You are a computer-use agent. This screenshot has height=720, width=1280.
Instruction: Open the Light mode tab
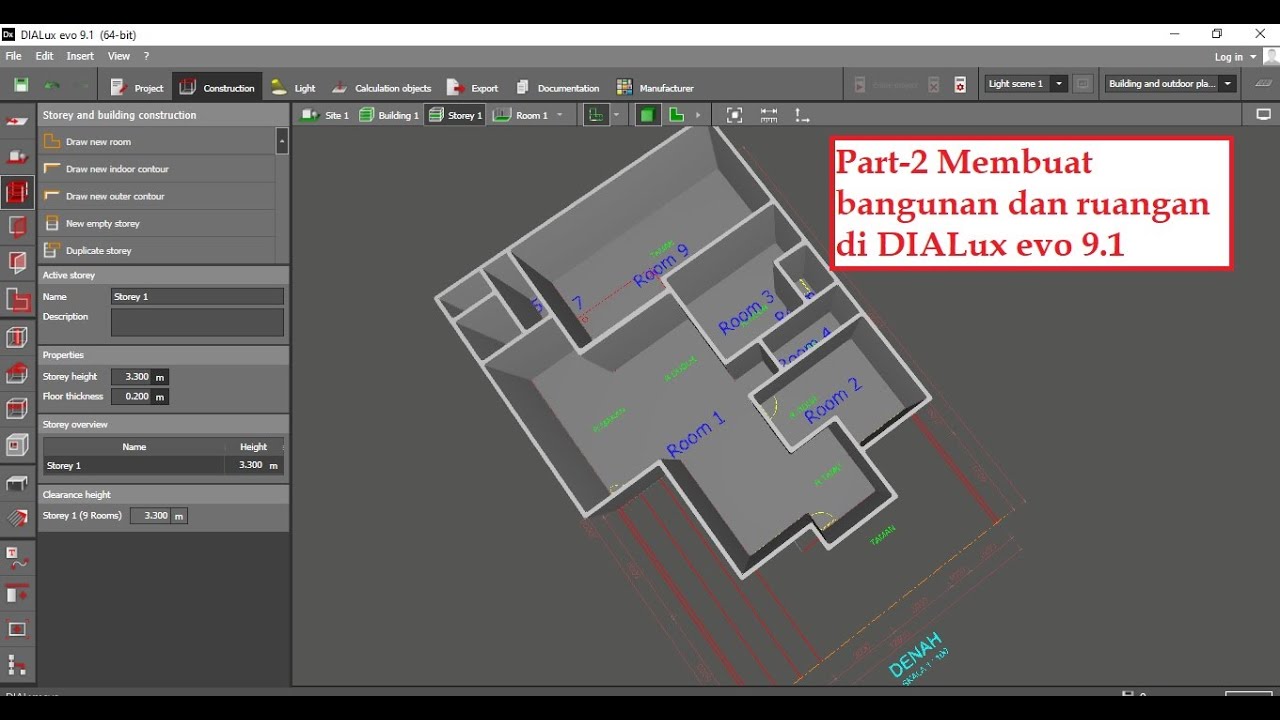point(293,87)
